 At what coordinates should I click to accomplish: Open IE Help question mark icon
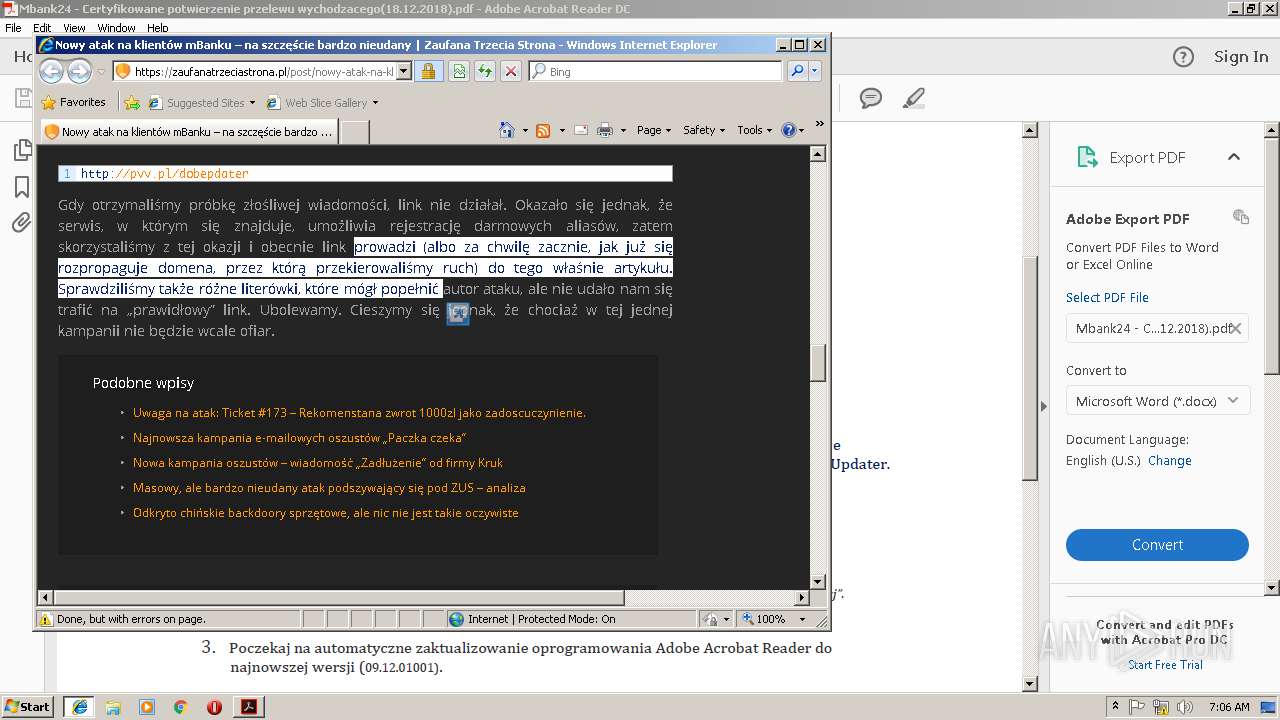click(x=789, y=130)
